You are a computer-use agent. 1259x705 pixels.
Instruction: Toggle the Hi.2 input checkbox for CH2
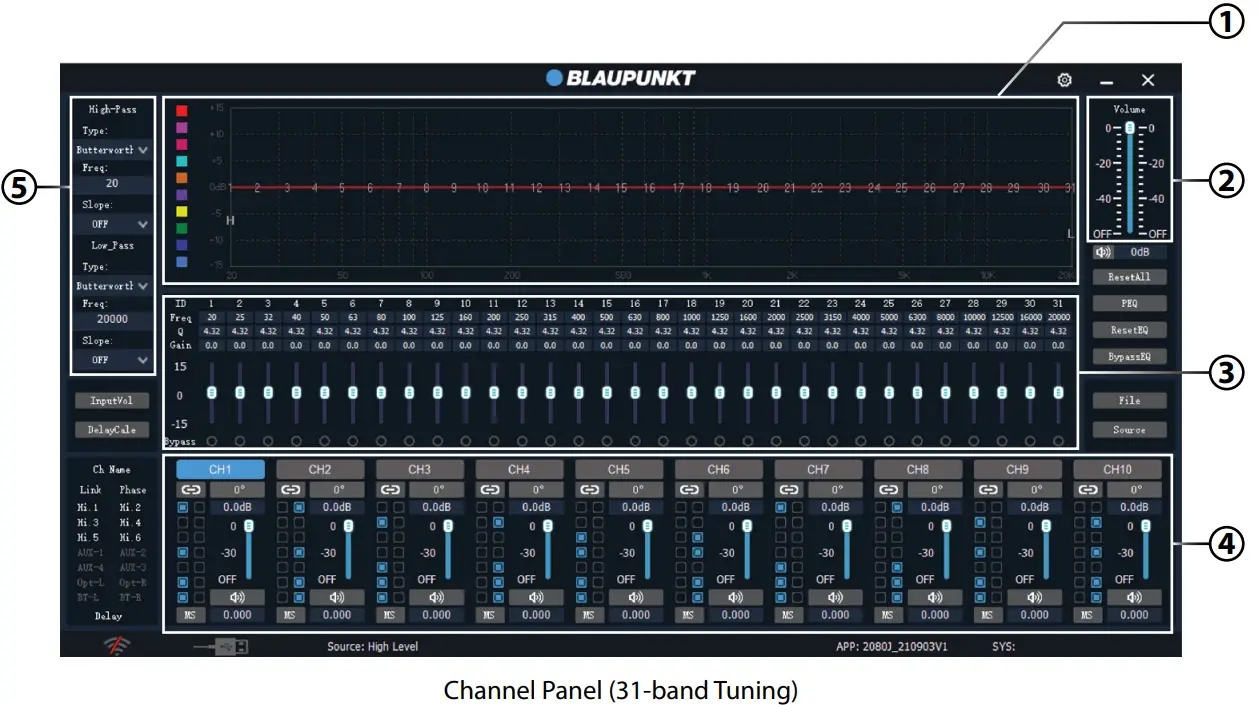point(299,507)
